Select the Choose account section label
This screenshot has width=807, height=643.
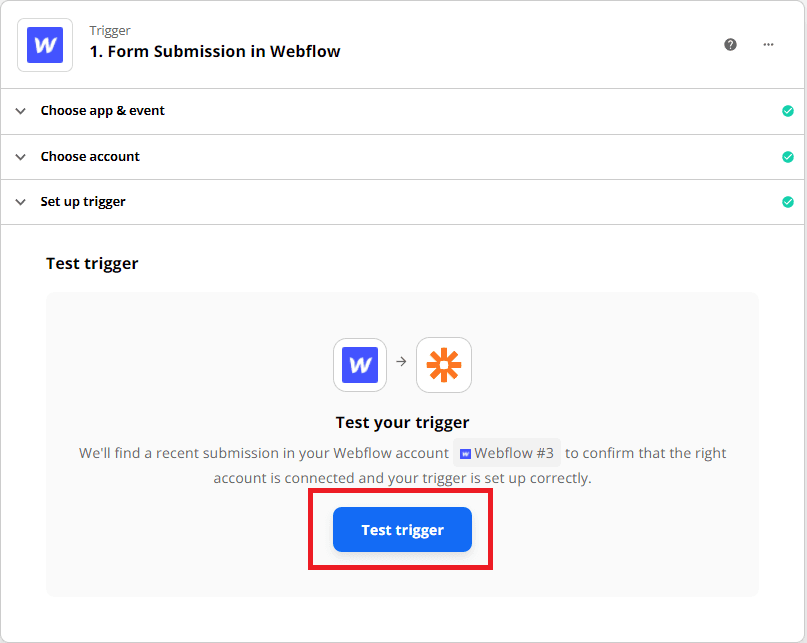(90, 157)
